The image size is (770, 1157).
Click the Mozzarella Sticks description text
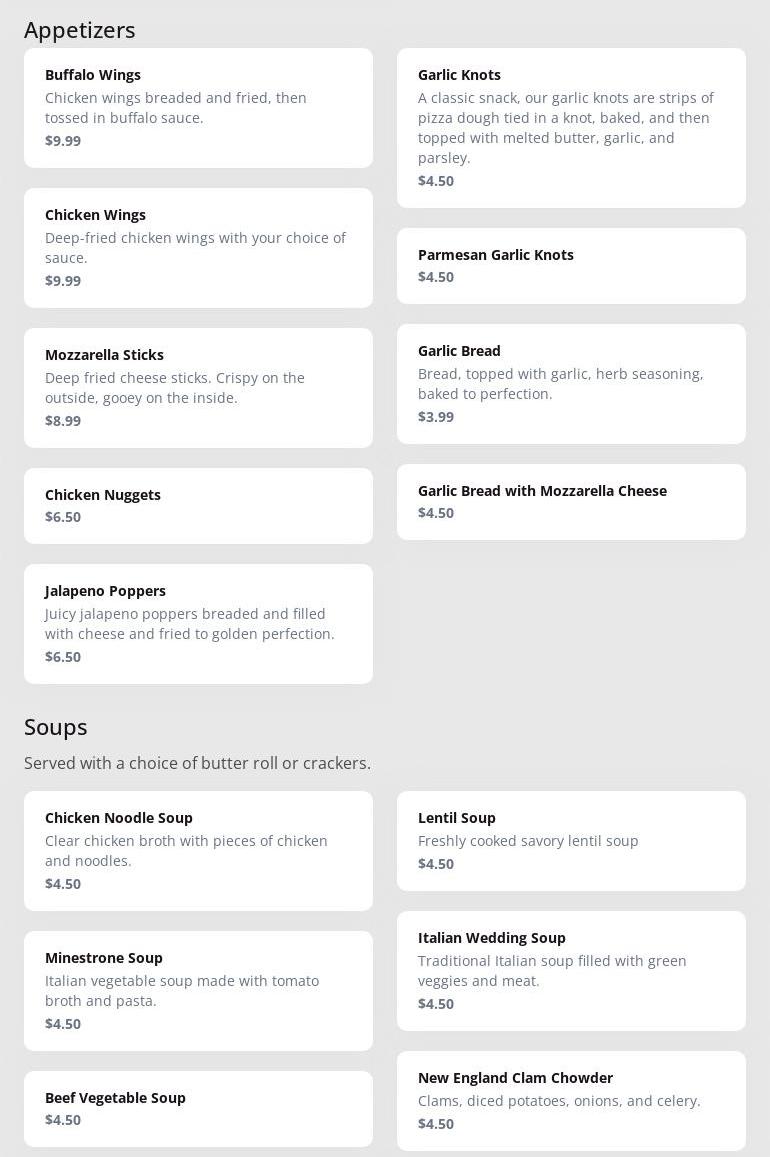click(x=175, y=388)
